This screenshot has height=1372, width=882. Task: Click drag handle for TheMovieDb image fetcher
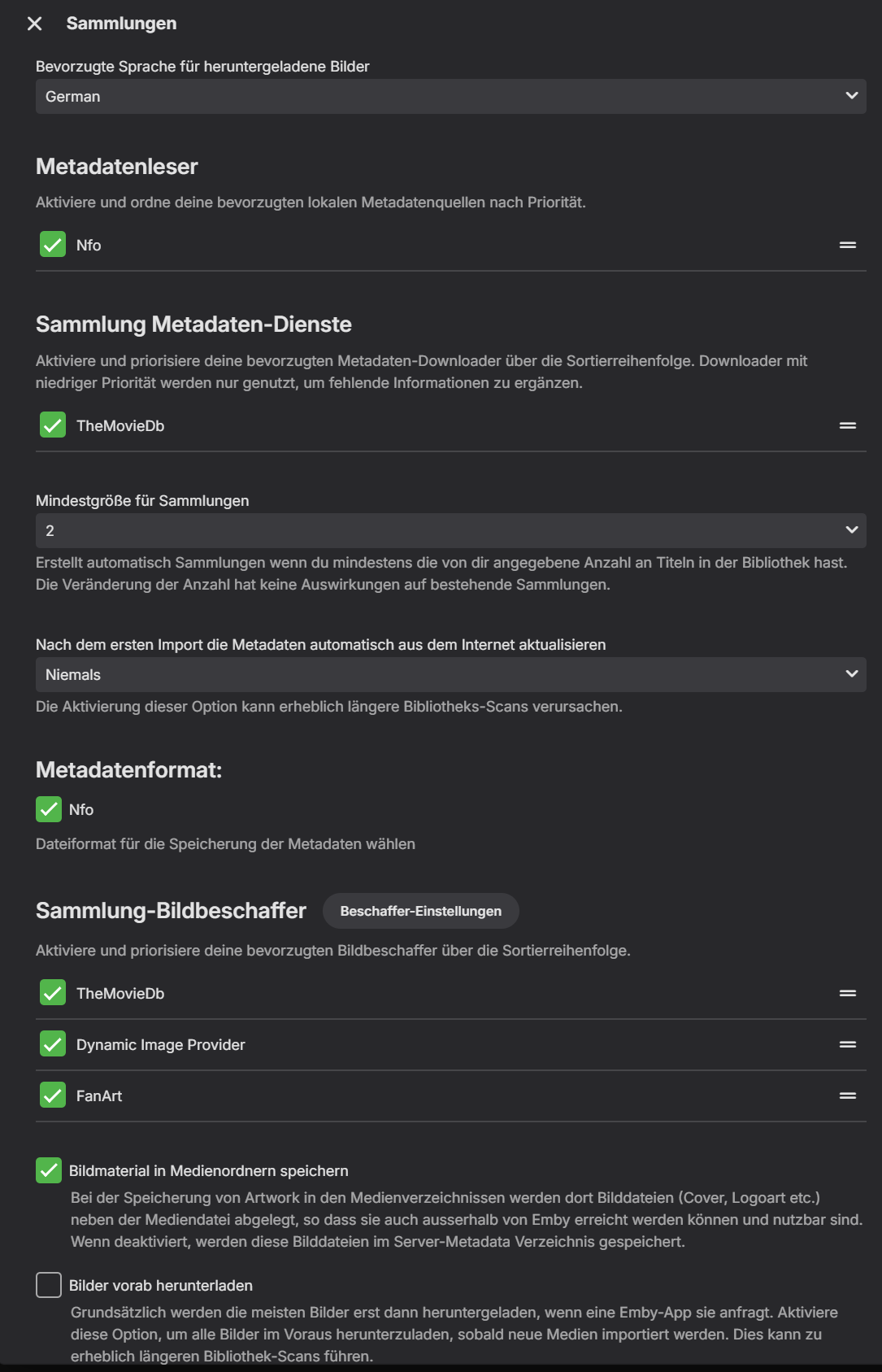(848, 993)
